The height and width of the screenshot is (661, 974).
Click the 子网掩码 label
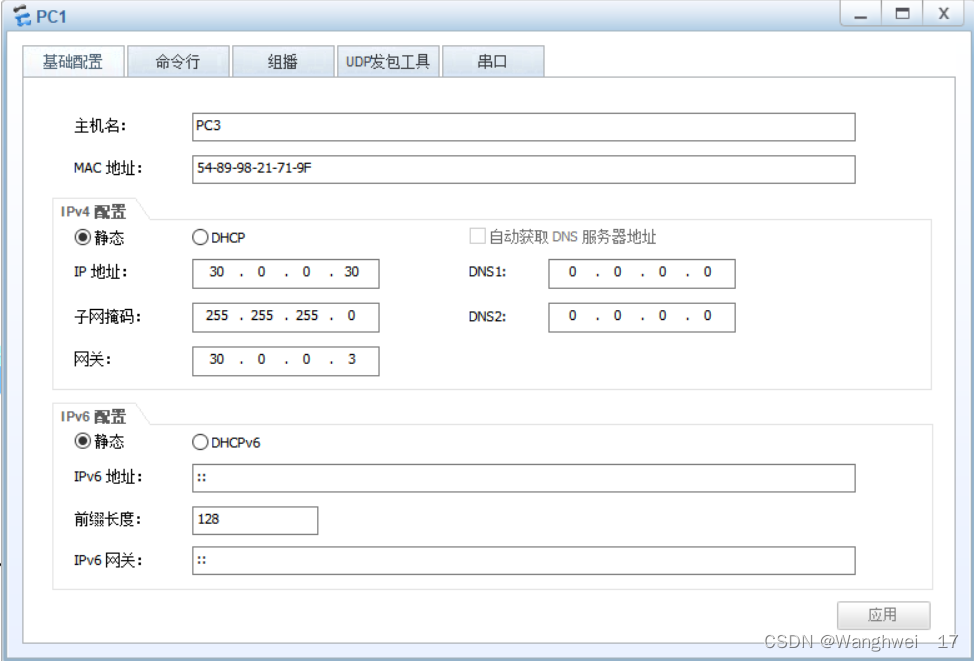pos(108,317)
